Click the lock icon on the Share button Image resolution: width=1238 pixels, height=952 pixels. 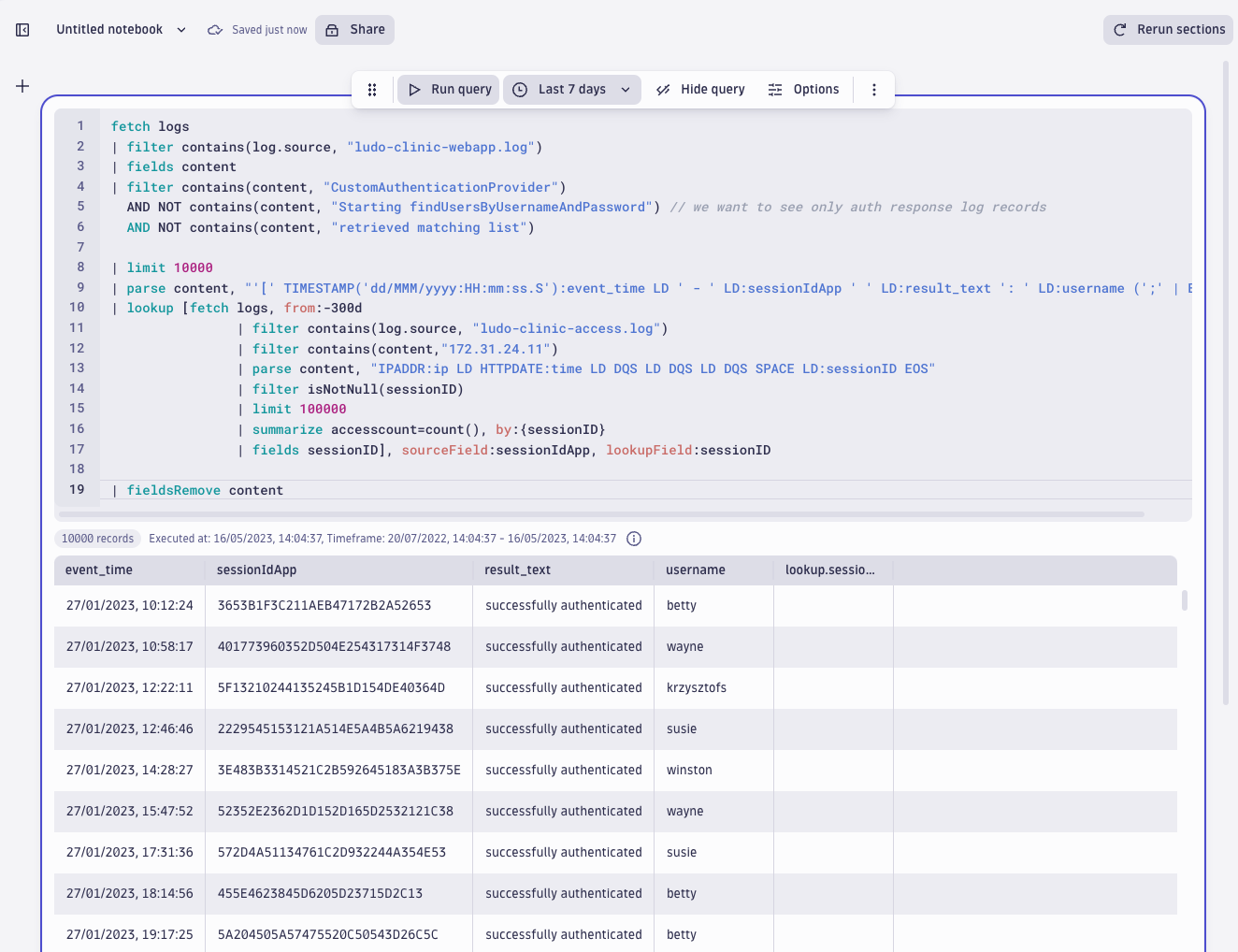tap(331, 29)
